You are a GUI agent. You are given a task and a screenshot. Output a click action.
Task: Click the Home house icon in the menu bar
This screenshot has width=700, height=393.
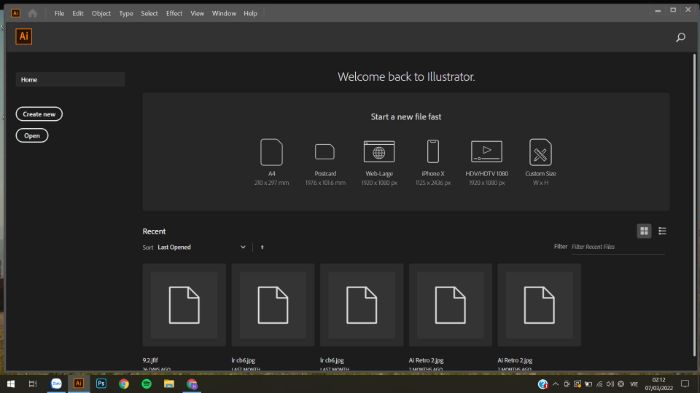(x=33, y=13)
